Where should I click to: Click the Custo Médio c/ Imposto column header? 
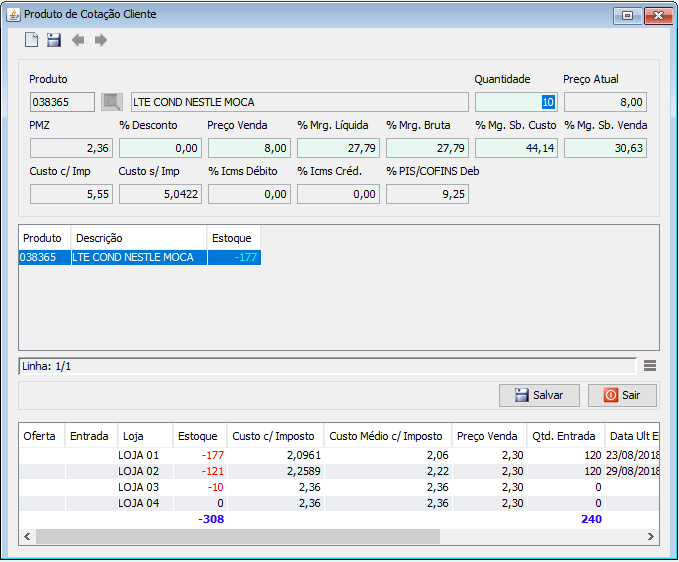[388, 436]
